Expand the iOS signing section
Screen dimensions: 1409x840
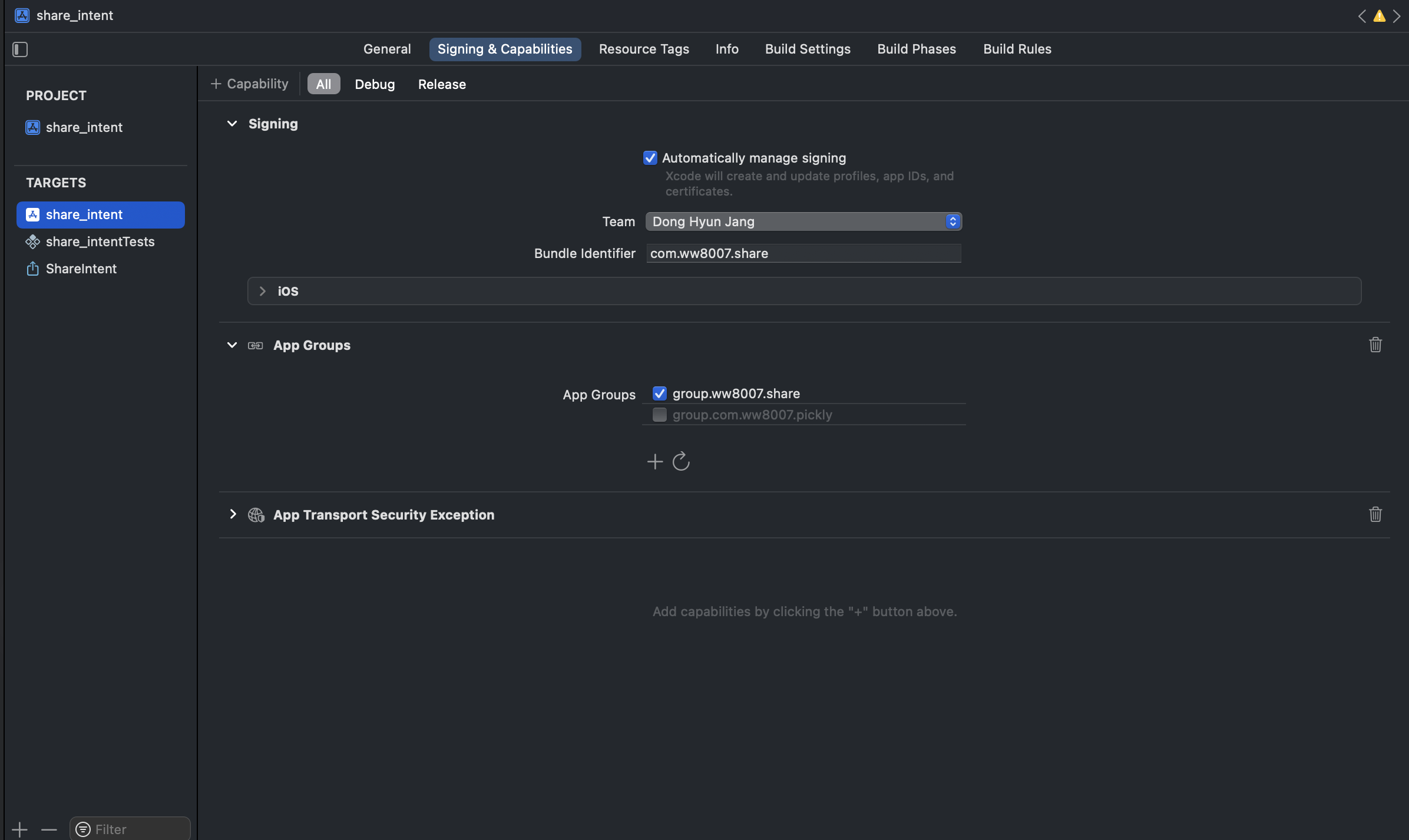263,291
